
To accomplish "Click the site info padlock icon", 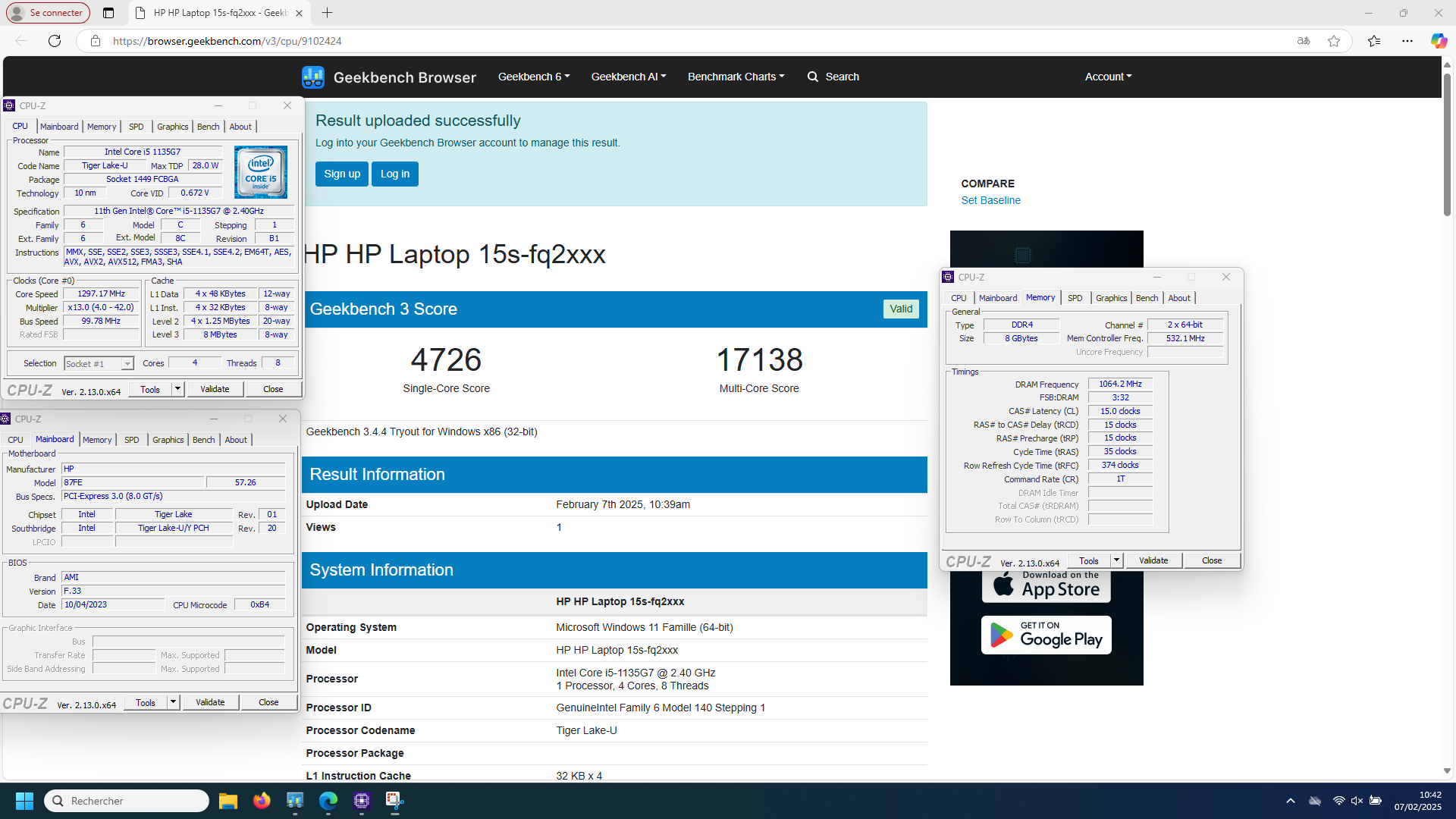I will tap(96, 41).
